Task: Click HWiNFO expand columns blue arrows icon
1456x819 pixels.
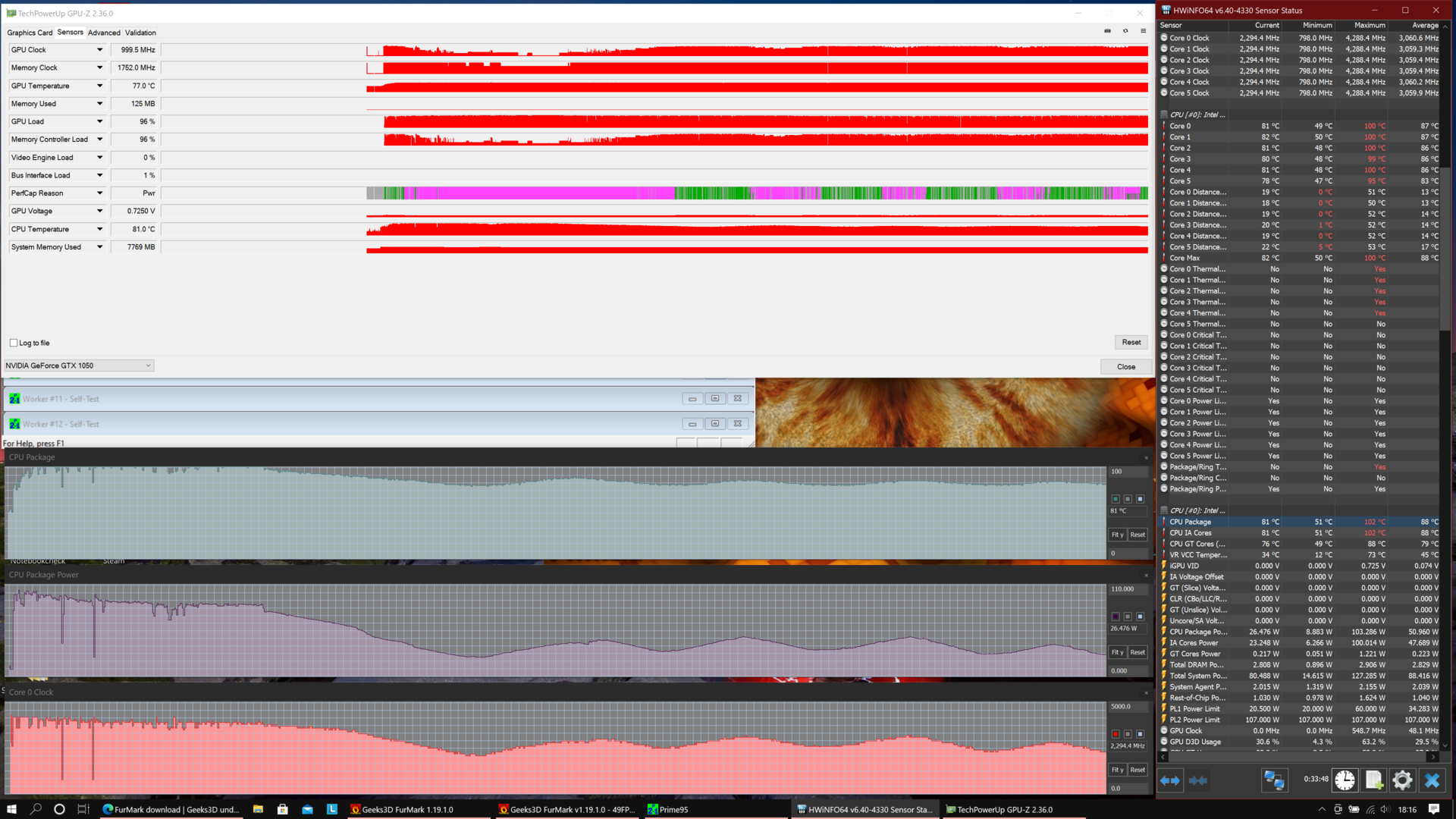Action: point(1169,780)
